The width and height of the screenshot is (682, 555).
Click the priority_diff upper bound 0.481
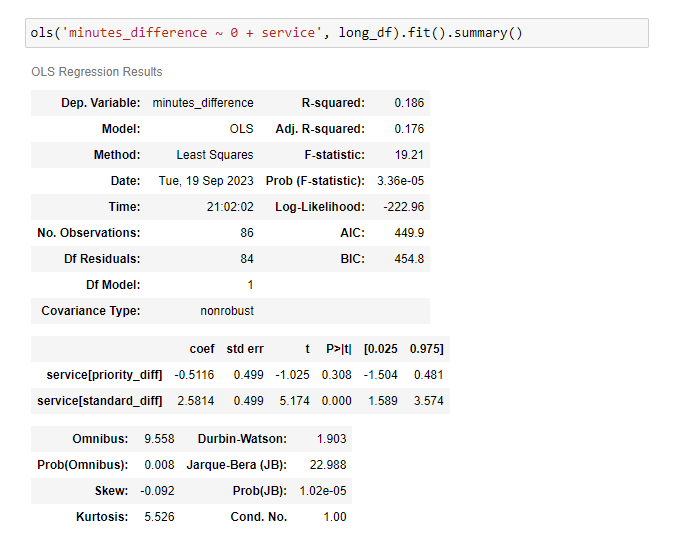[x=428, y=375]
